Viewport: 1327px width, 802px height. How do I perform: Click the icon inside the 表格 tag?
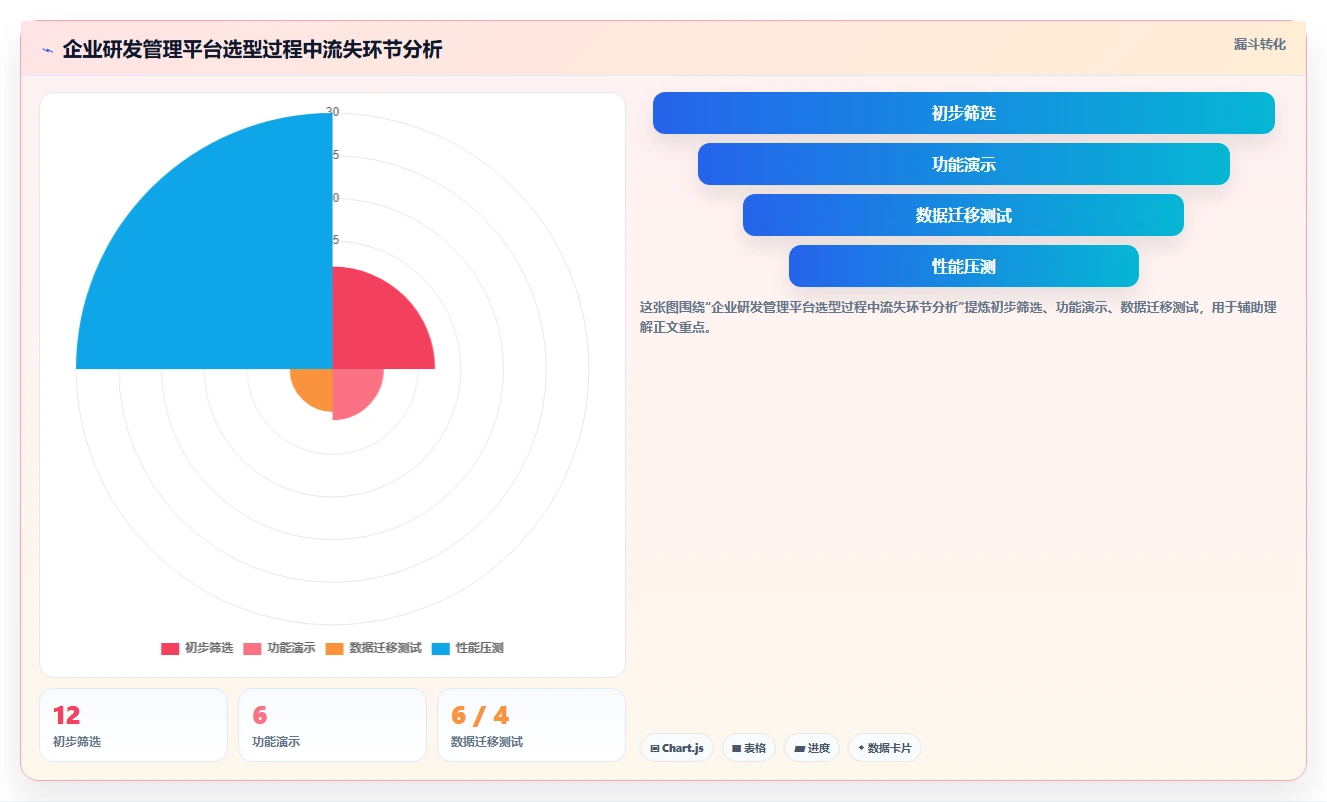click(x=736, y=748)
